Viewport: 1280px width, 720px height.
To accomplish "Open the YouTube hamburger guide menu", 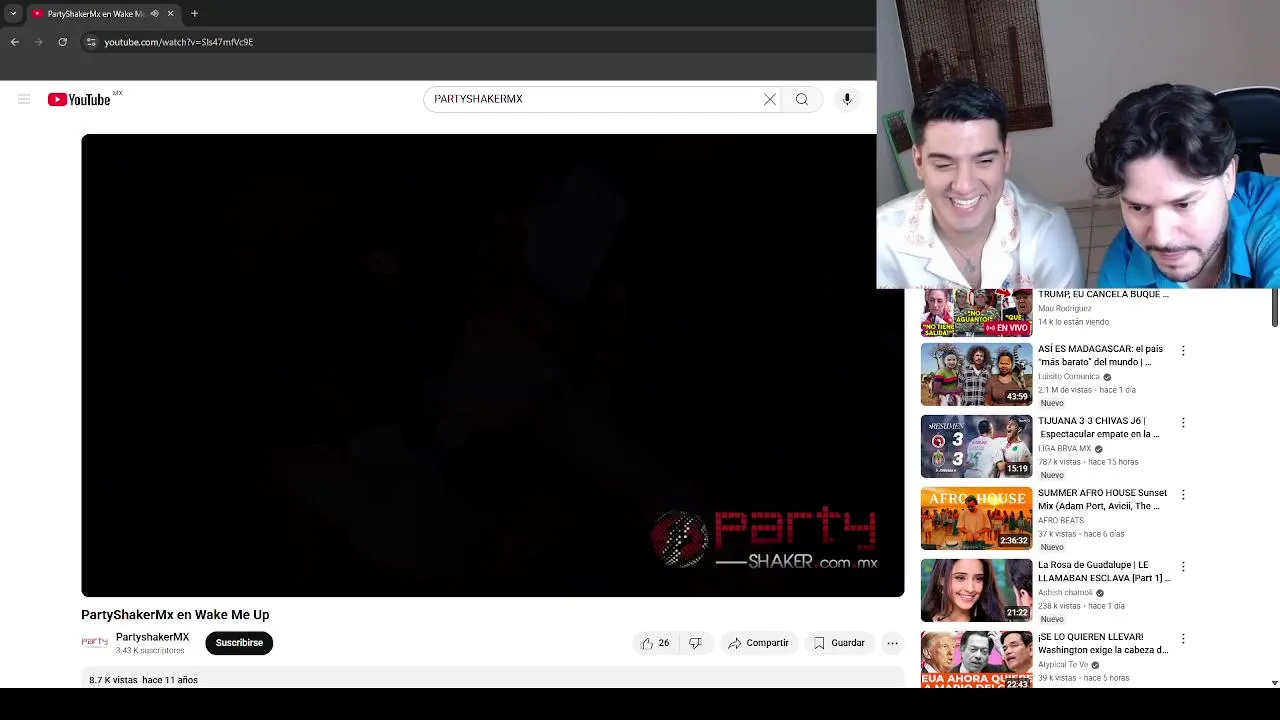I will click(24, 99).
